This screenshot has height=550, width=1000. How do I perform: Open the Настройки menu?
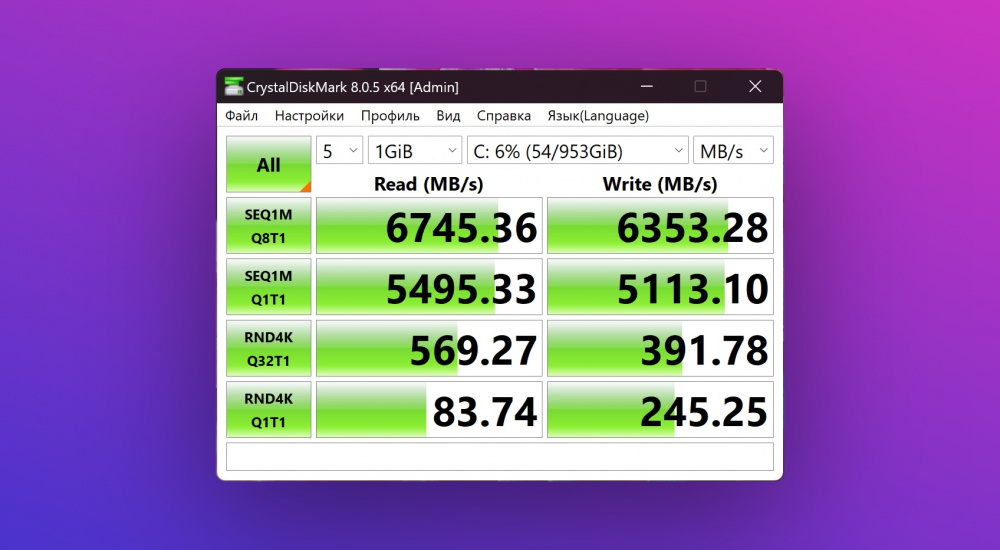coord(309,115)
